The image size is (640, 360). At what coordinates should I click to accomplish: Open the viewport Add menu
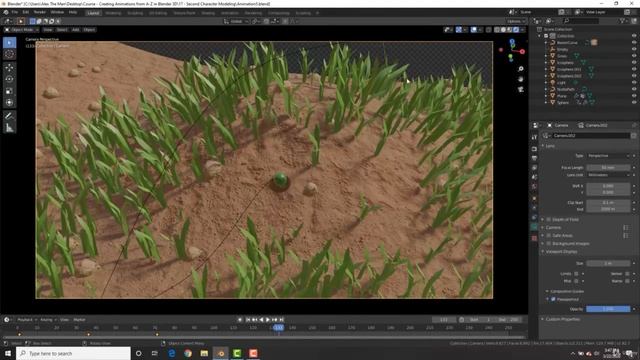(76, 30)
